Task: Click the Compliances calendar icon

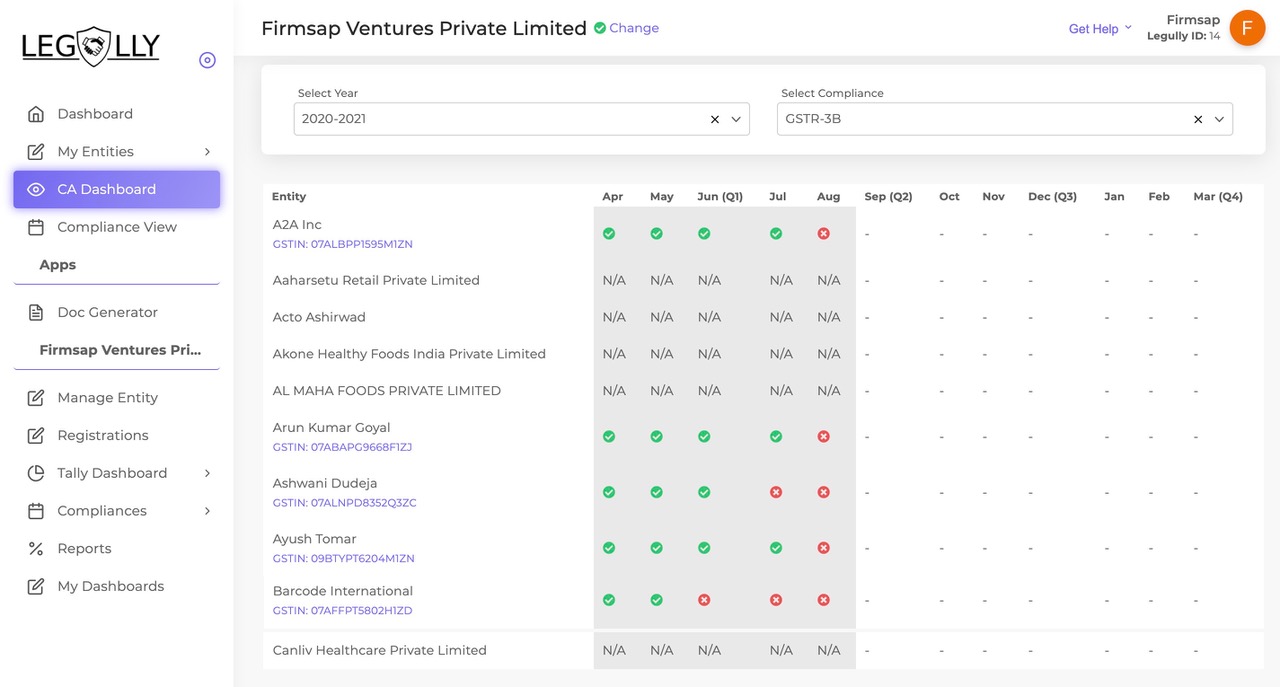Action: pos(36,511)
